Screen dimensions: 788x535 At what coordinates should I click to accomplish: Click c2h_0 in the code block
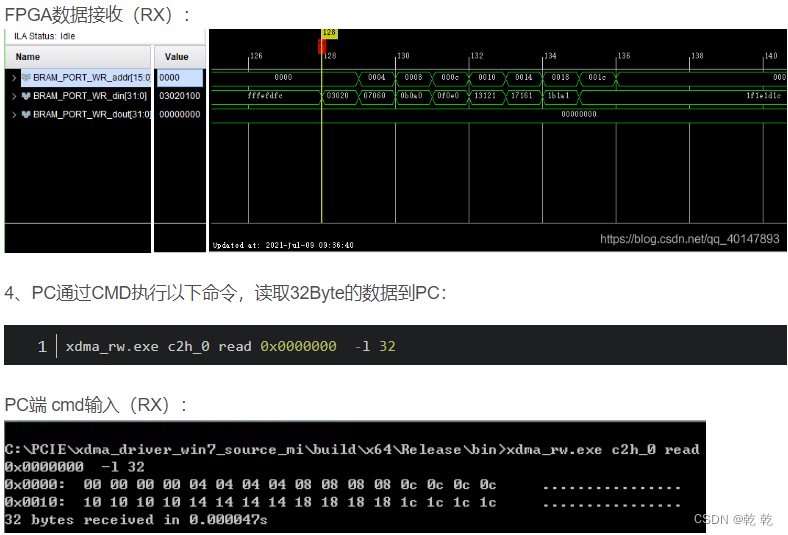(x=188, y=347)
